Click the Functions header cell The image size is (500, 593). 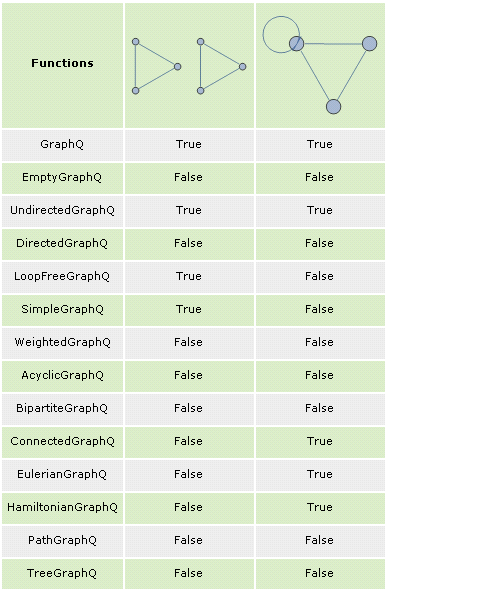(62, 65)
